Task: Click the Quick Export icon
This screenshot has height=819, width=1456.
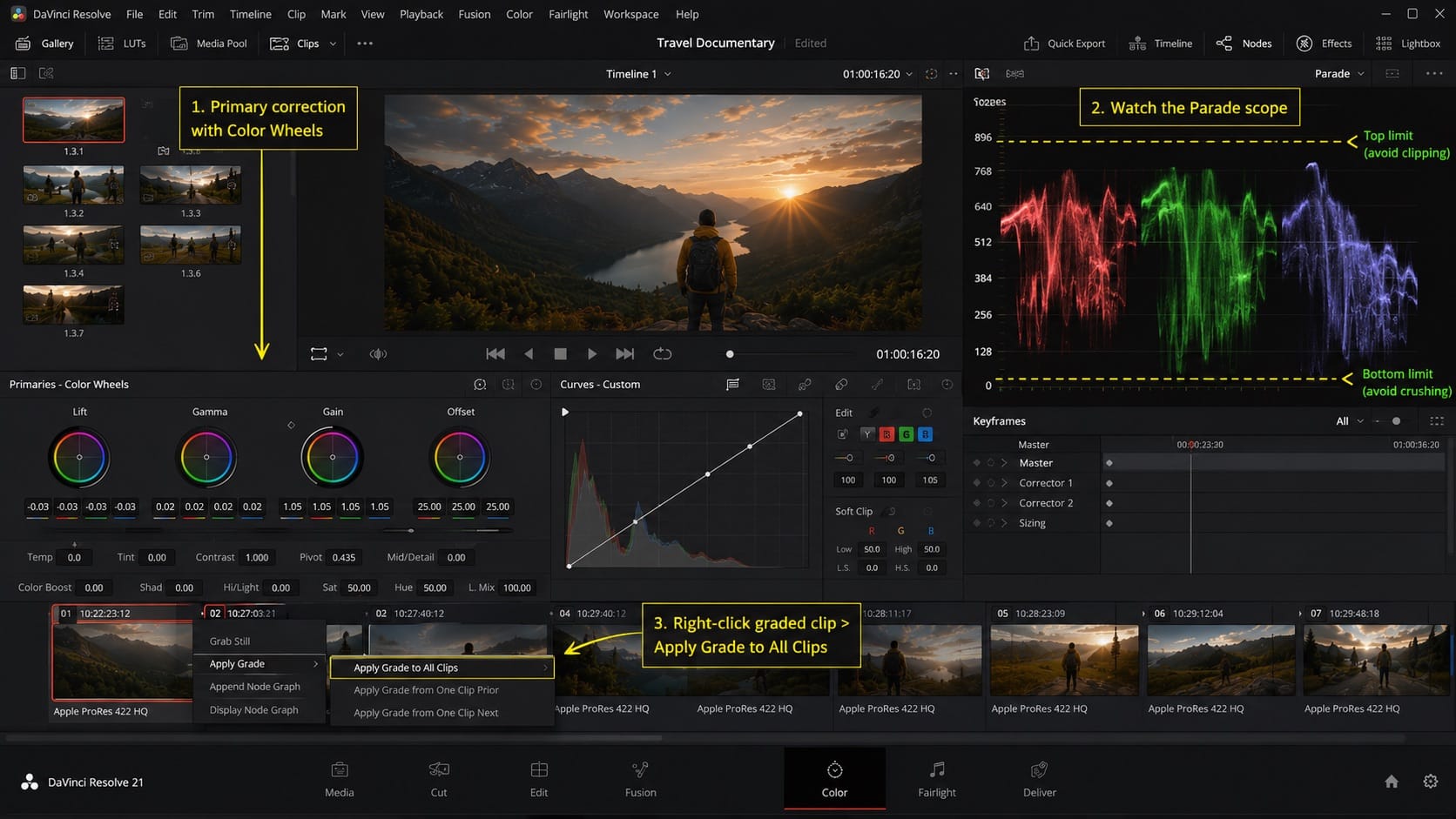Action: [1031, 44]
